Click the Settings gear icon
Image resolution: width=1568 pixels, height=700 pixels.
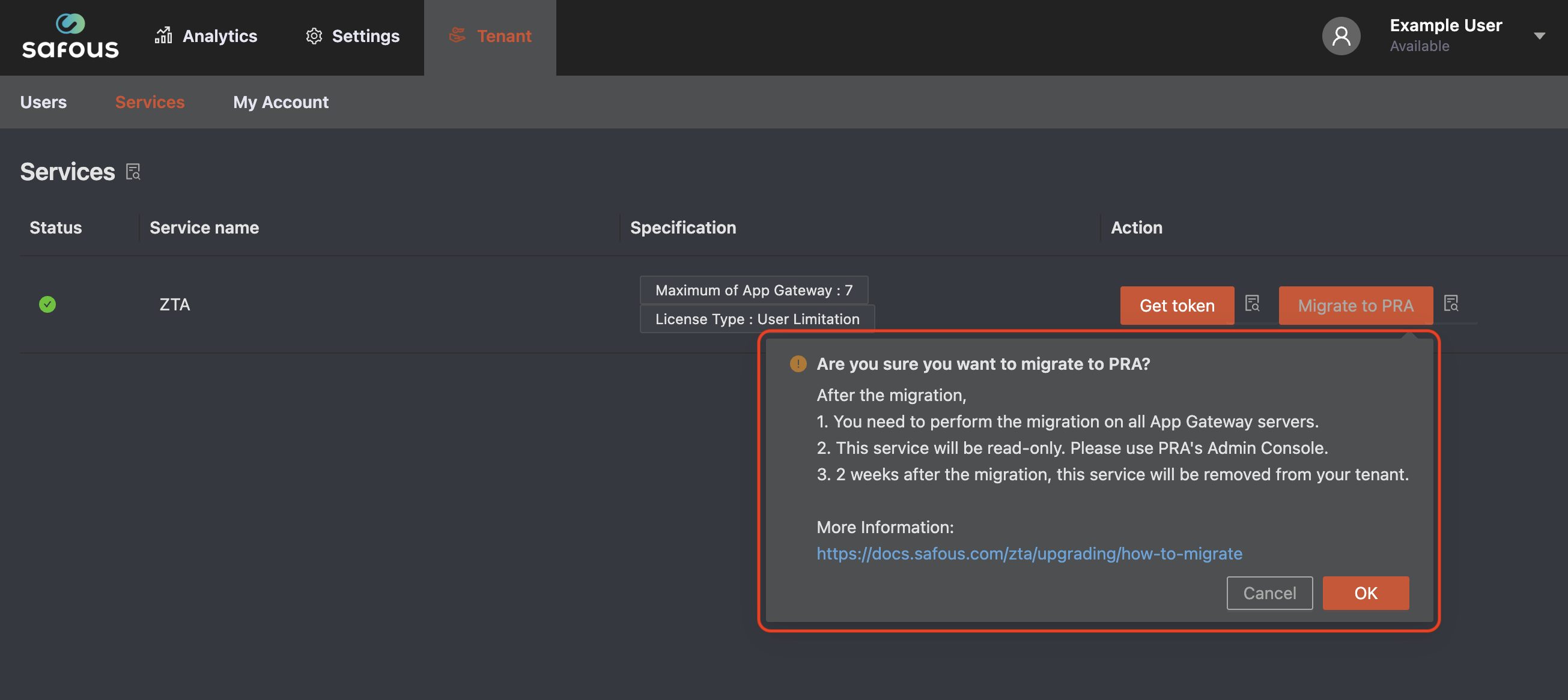coord(314,36)
